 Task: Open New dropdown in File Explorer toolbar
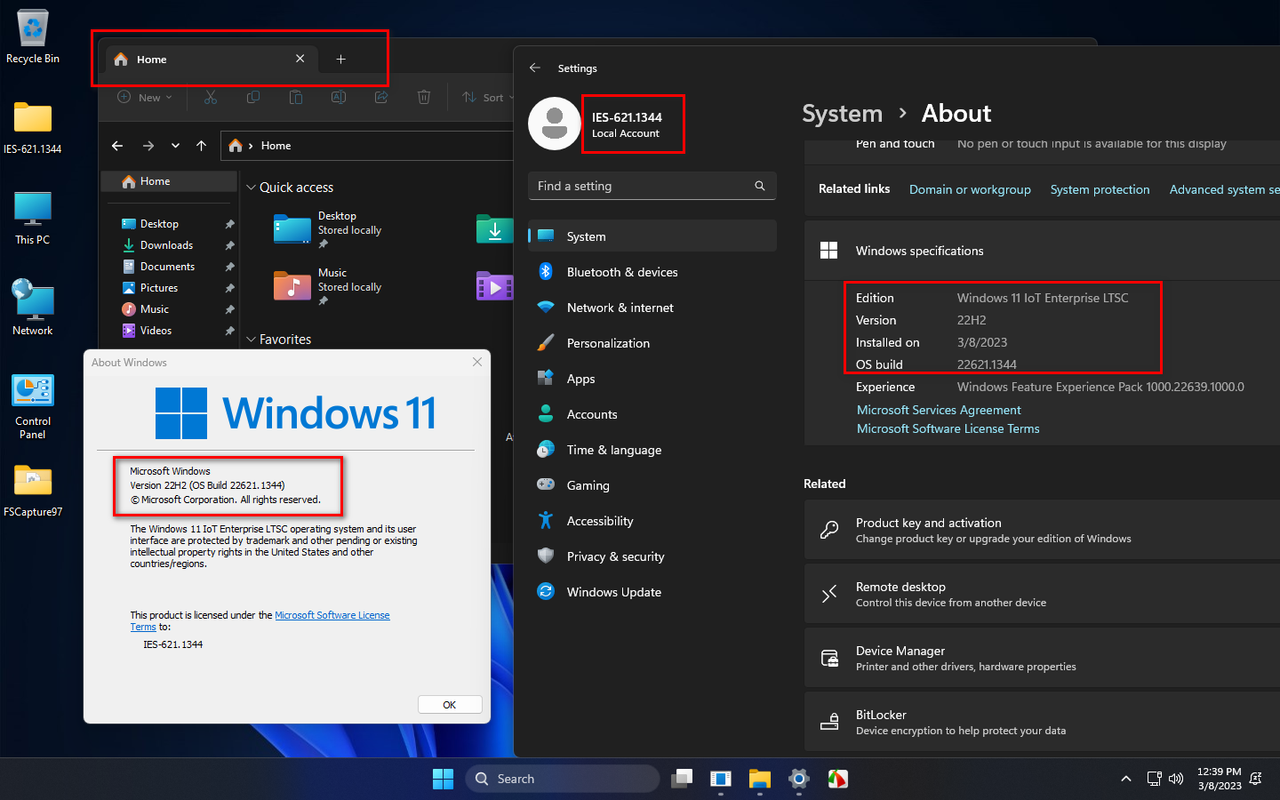pos(146,97)
